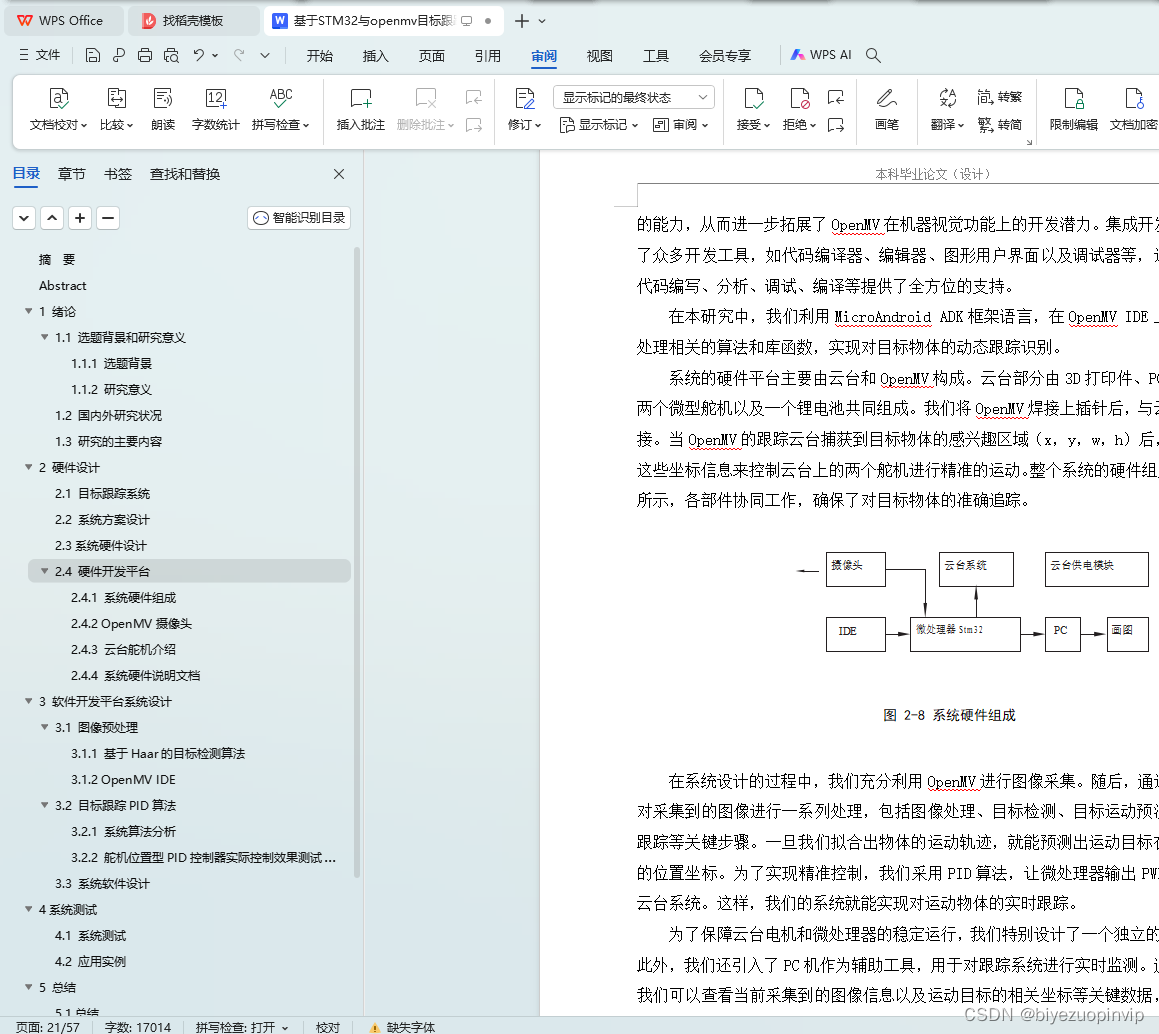Click the minus demote heading button
The image size is (1159, 1034).
click(108, 218)
